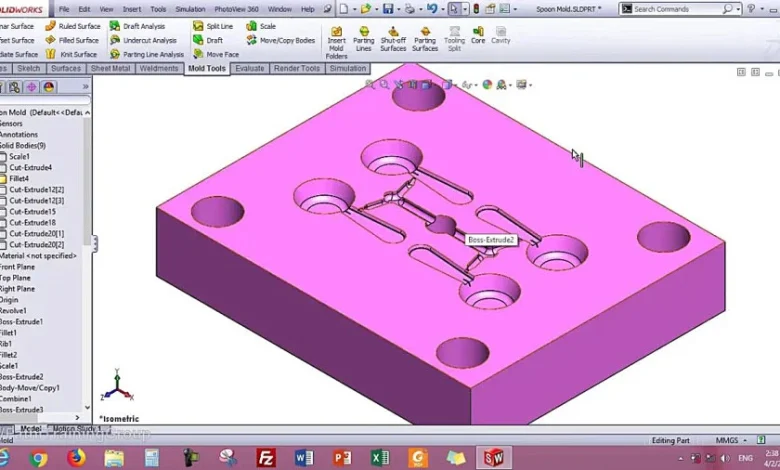Open Chrome from the taskbar

coord(38,458)
